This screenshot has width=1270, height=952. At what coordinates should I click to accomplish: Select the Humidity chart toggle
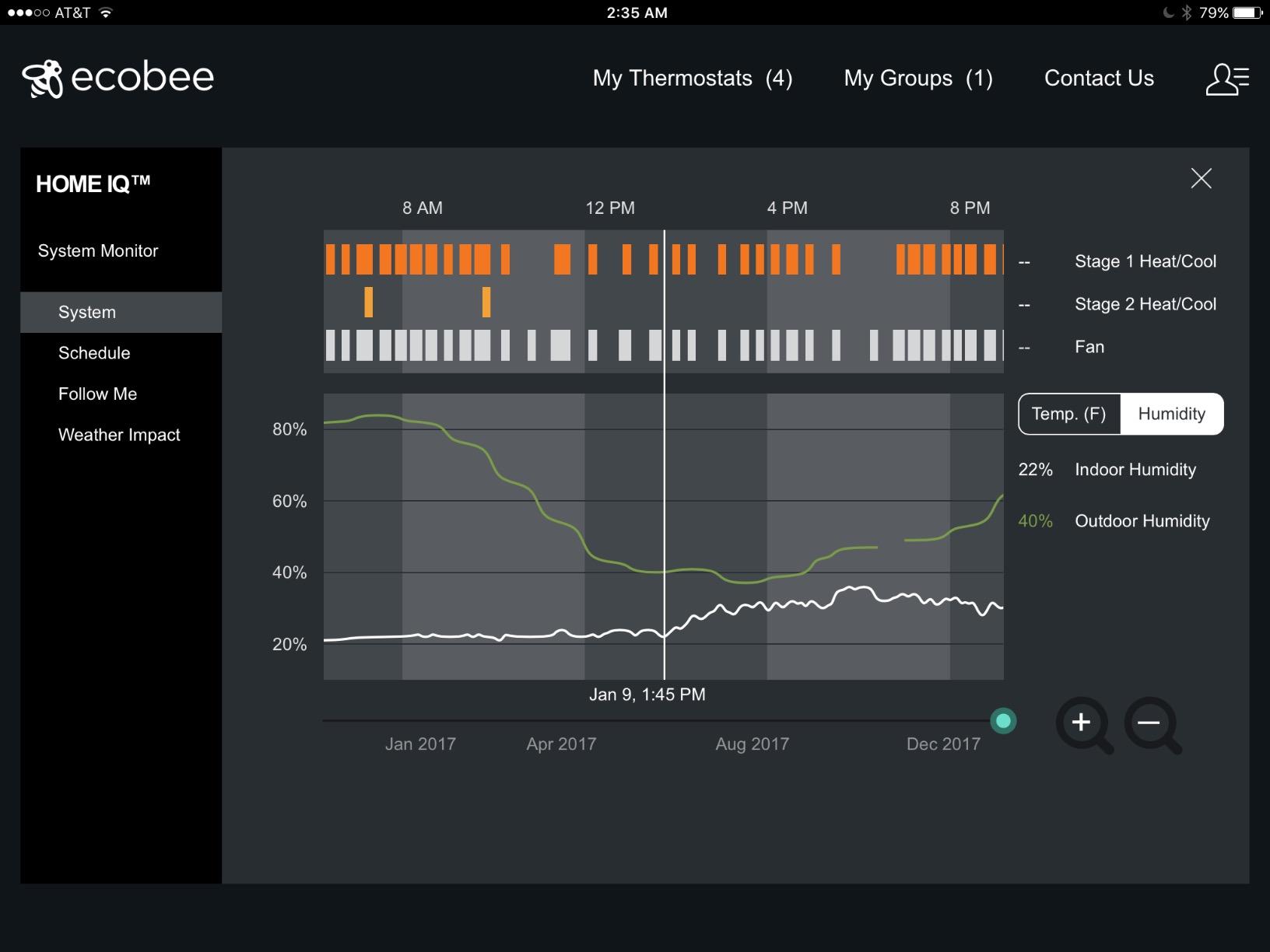1171,414
